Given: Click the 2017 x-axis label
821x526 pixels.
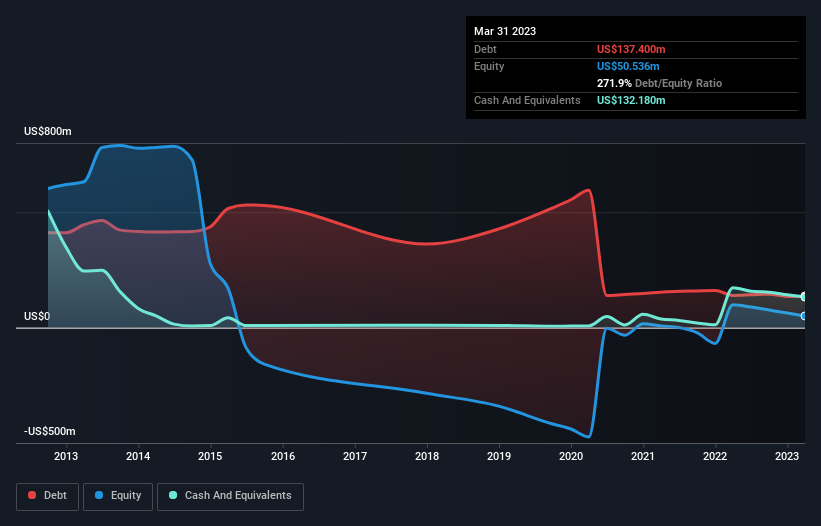Looking at the screenshot, I should 355,456.
